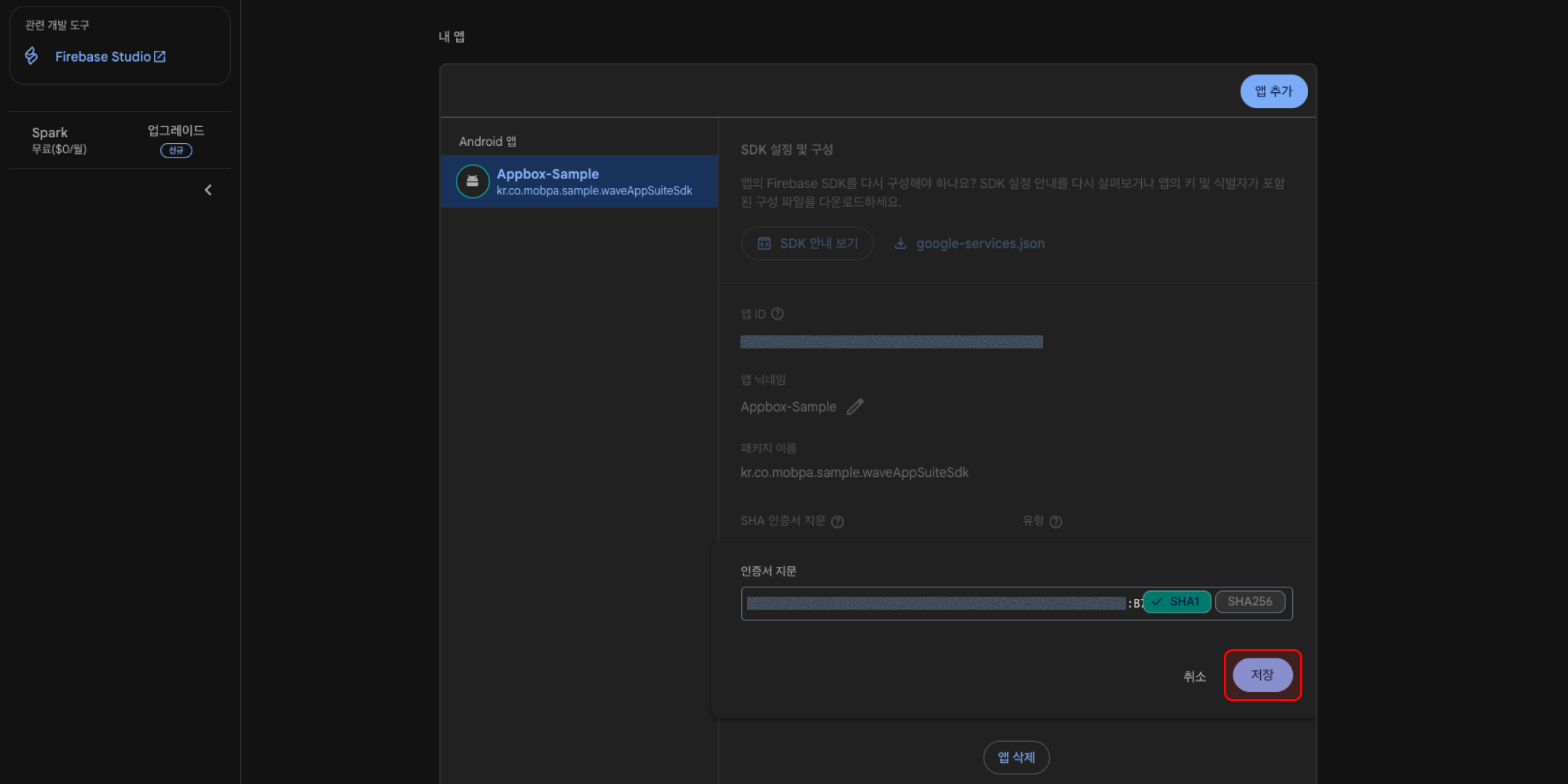Click the SDK 설정 및 구성 heading
The image size is (1568, 784).
tap(787, 150)
